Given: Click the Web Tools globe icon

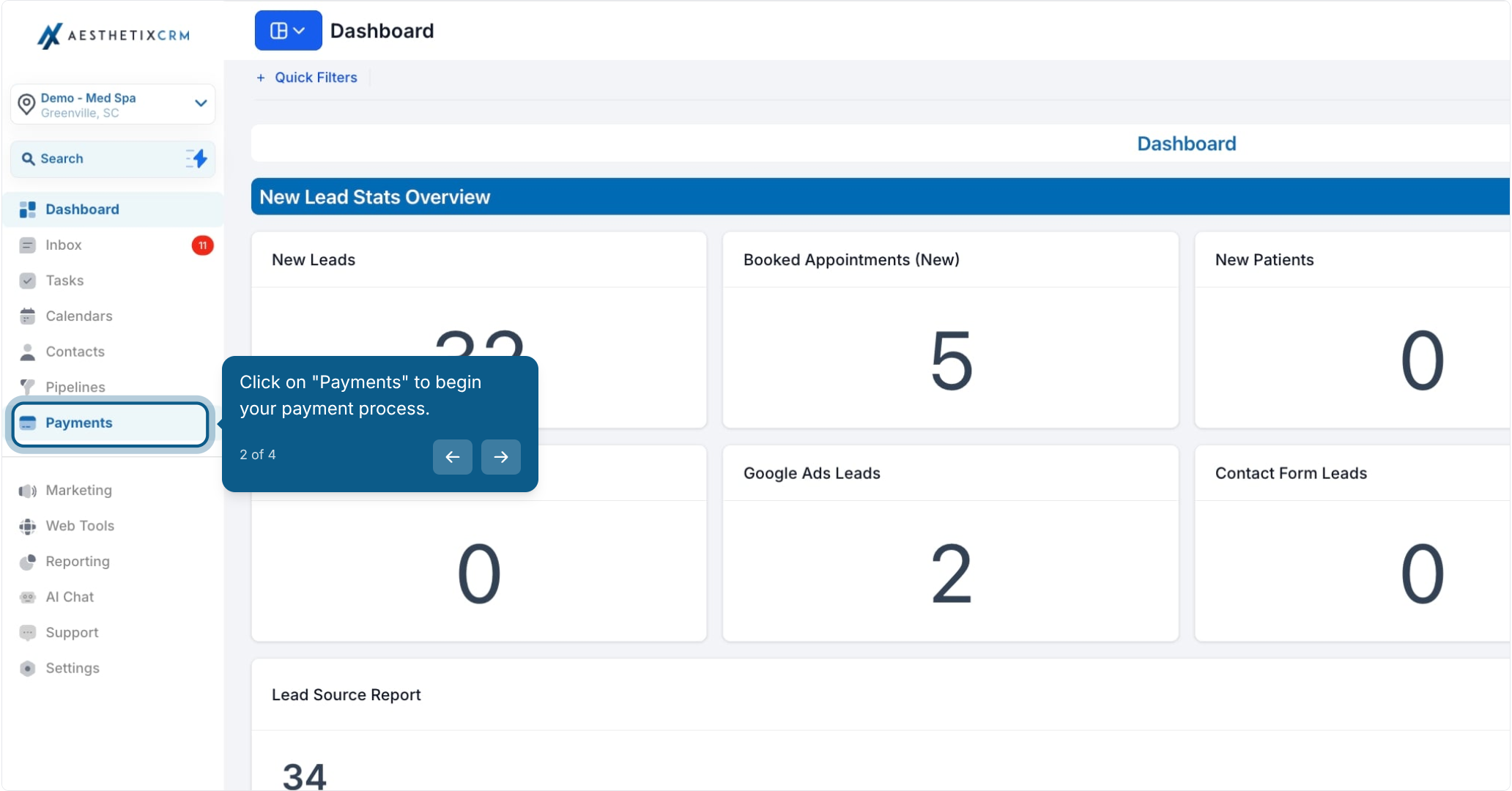Looking at the screenshot, I should click(x=27, y=526).
